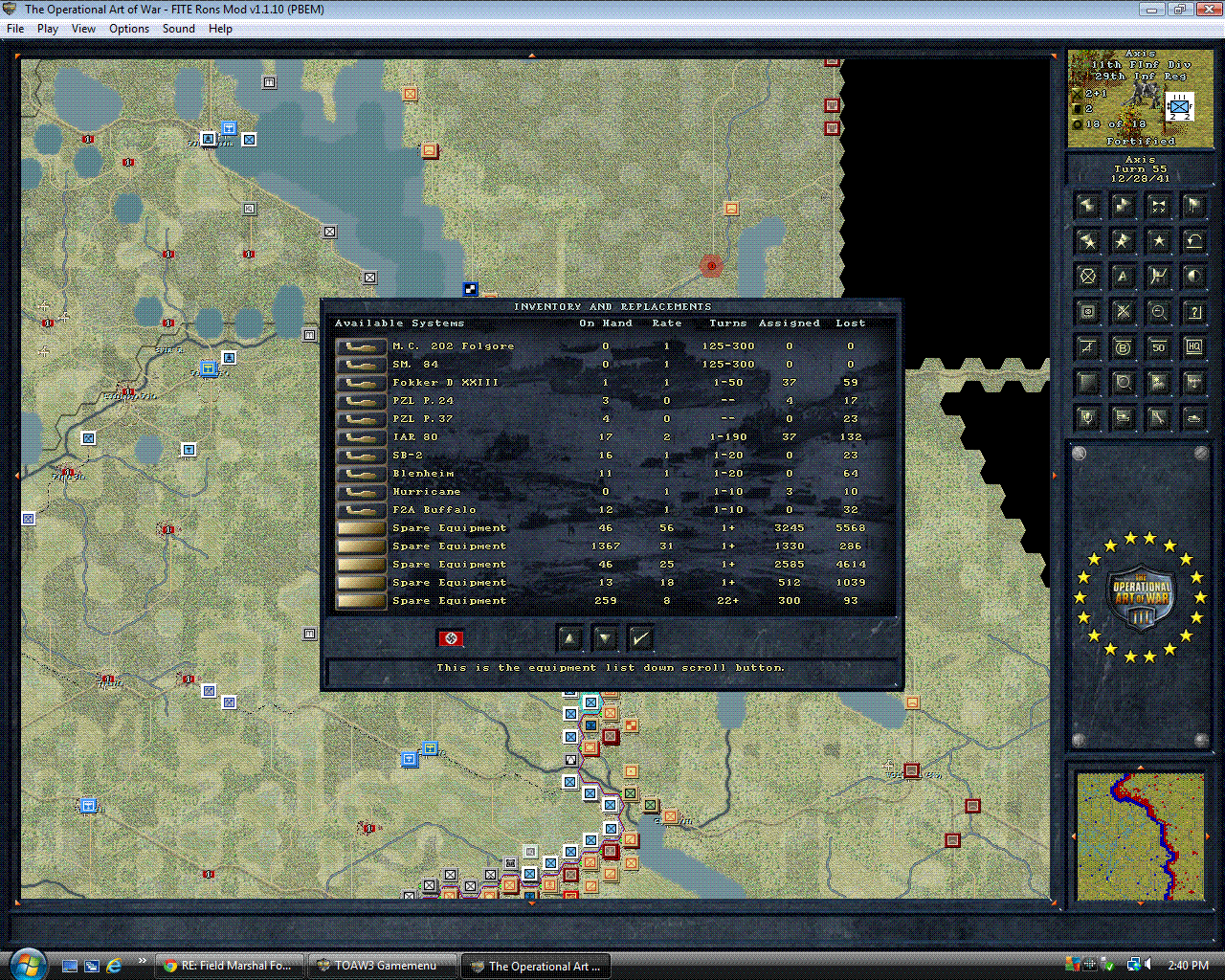Click the right arrow with star button
This screenshot has width=1225, height=980.
coord(1123,240)
